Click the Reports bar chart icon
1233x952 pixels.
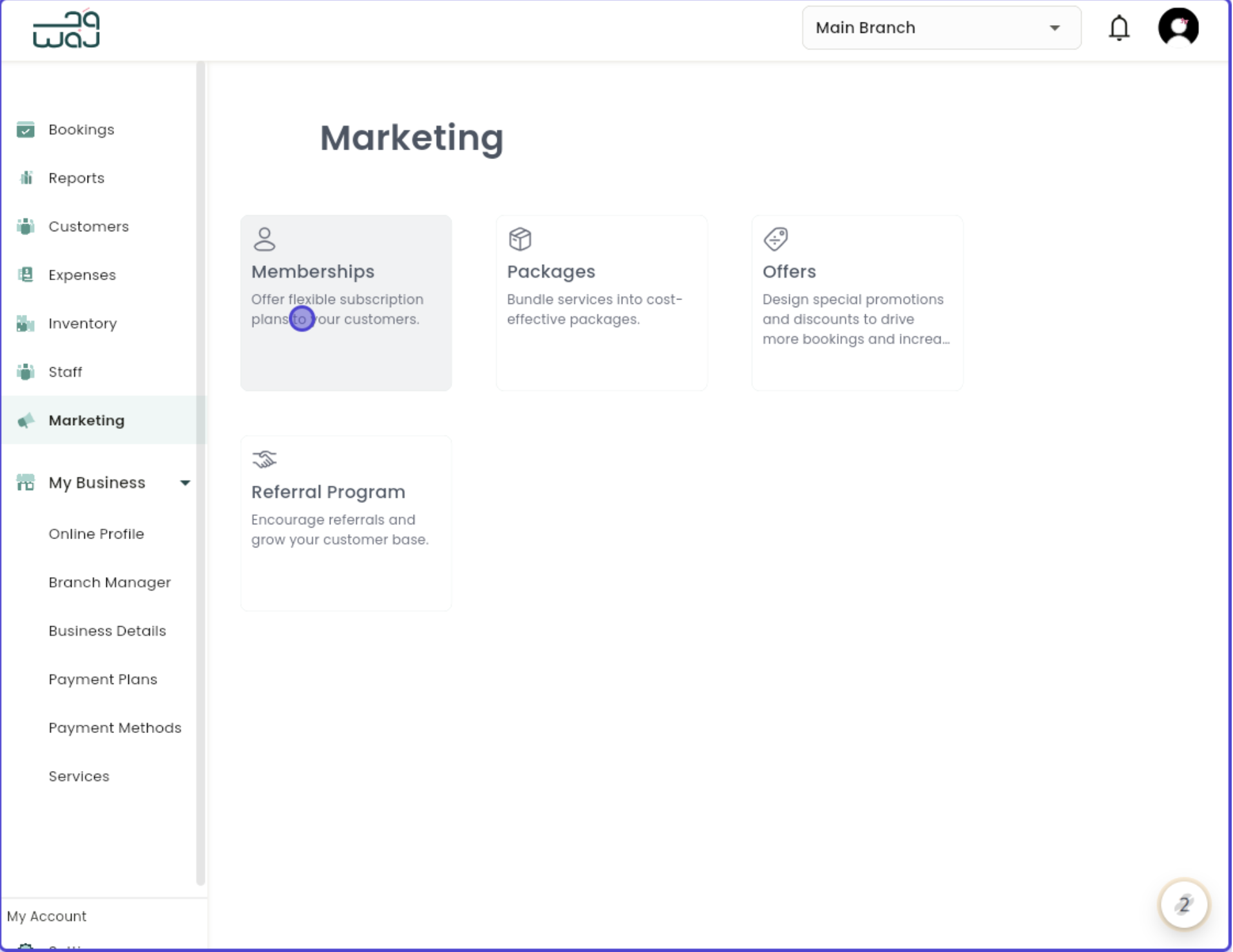[x=24, y=178]
